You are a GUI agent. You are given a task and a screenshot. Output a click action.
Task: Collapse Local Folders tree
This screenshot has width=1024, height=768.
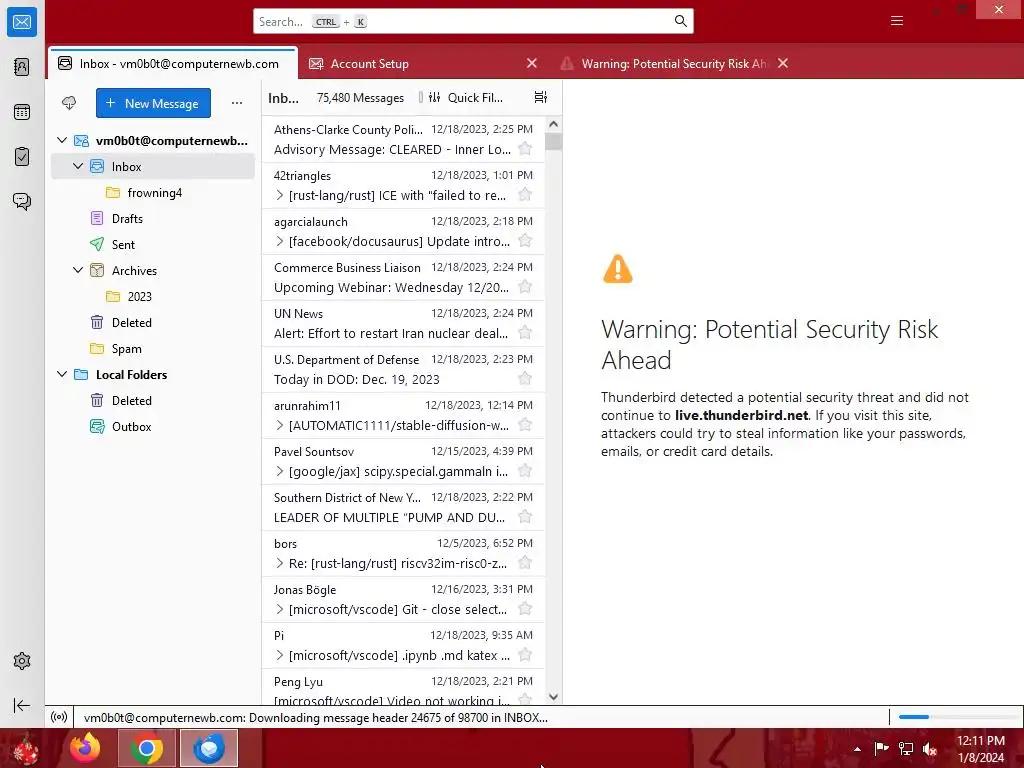(62, 375)
